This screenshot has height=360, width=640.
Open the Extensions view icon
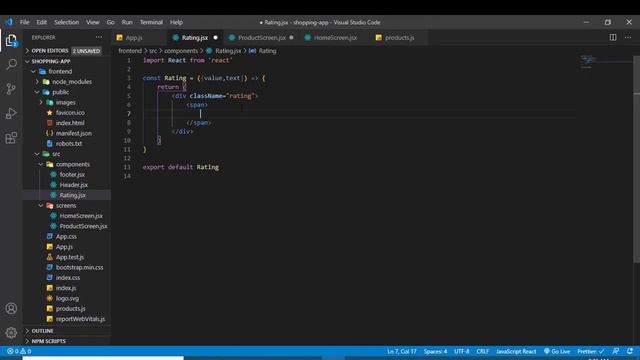coord(11,138)
